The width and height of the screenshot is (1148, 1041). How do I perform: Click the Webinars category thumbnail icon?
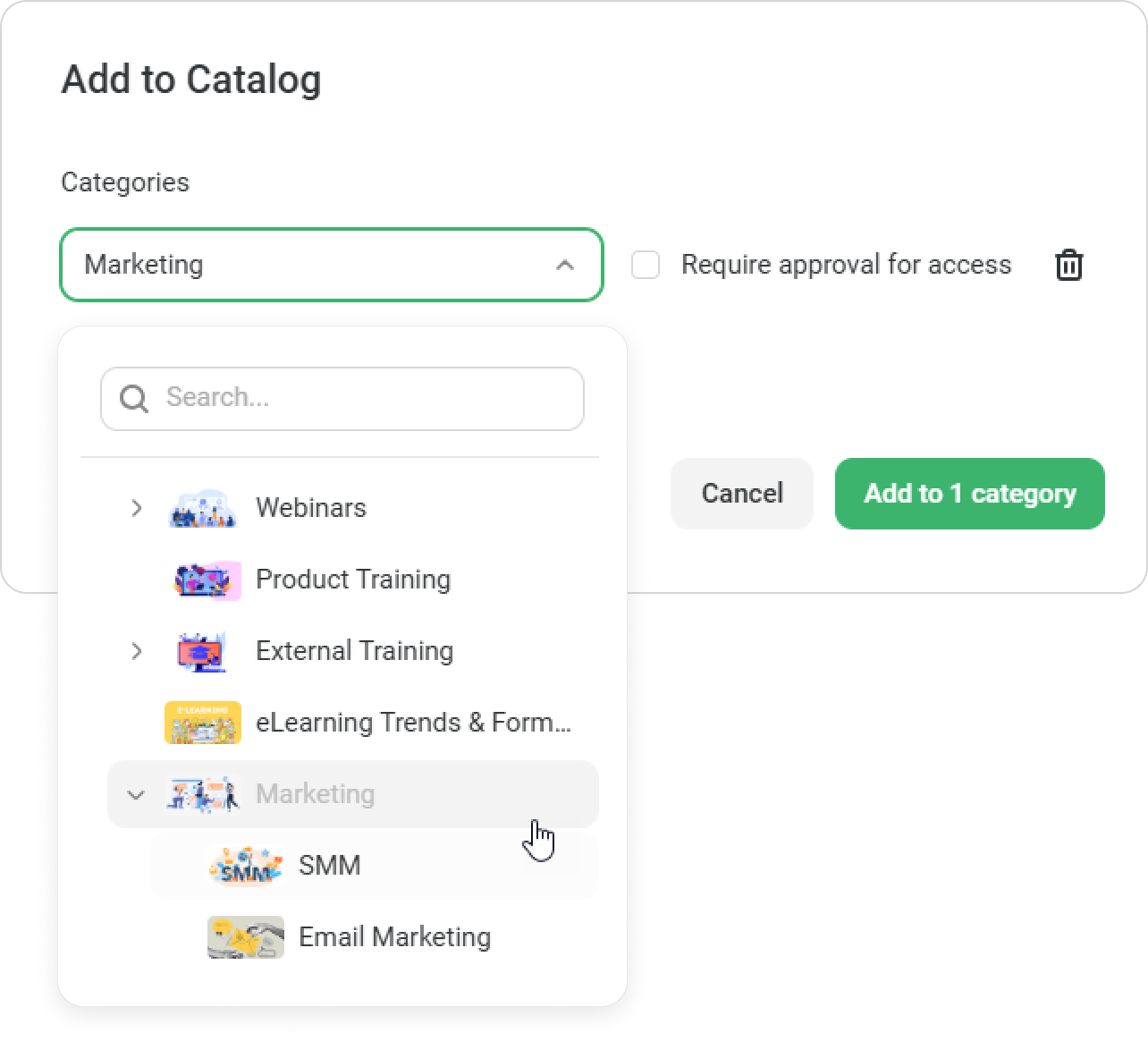click(x=203, y=508)
